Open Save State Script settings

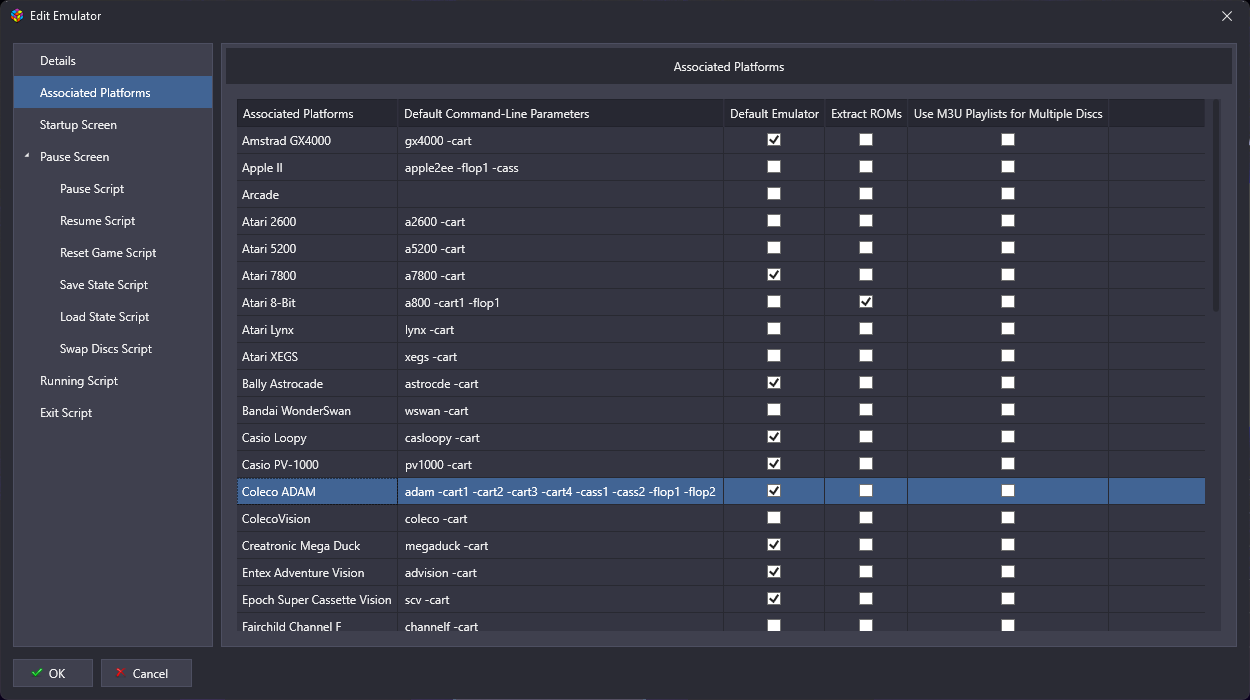113,285
